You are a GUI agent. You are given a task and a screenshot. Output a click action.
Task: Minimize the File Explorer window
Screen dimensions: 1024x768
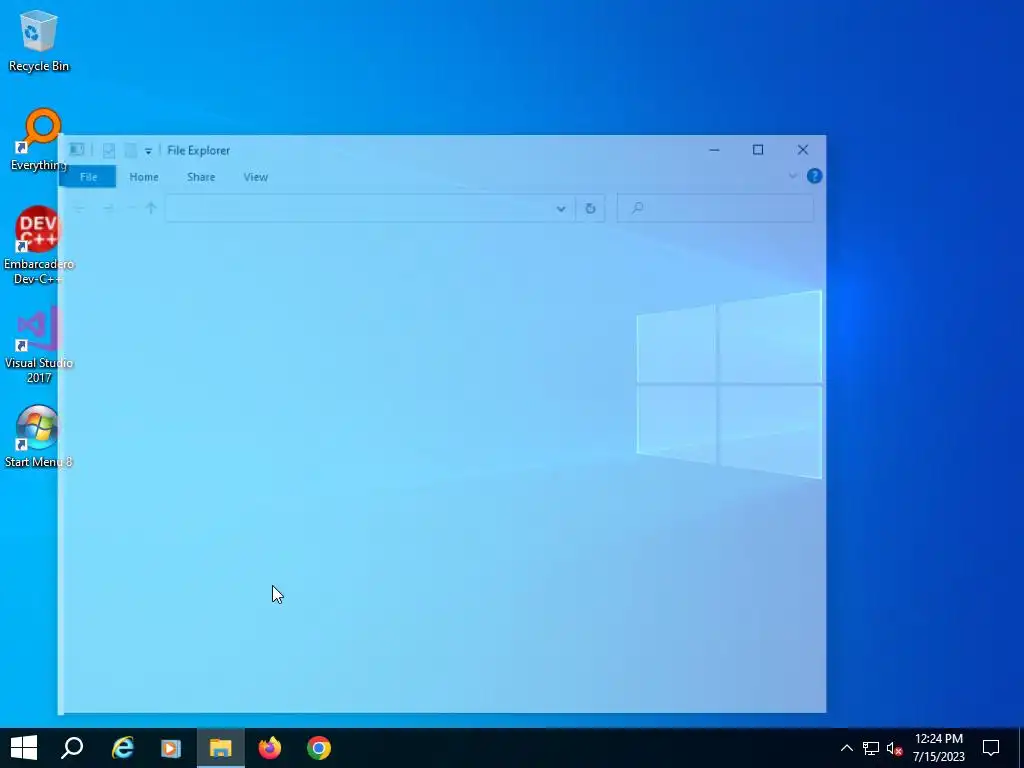pos(714,150)
